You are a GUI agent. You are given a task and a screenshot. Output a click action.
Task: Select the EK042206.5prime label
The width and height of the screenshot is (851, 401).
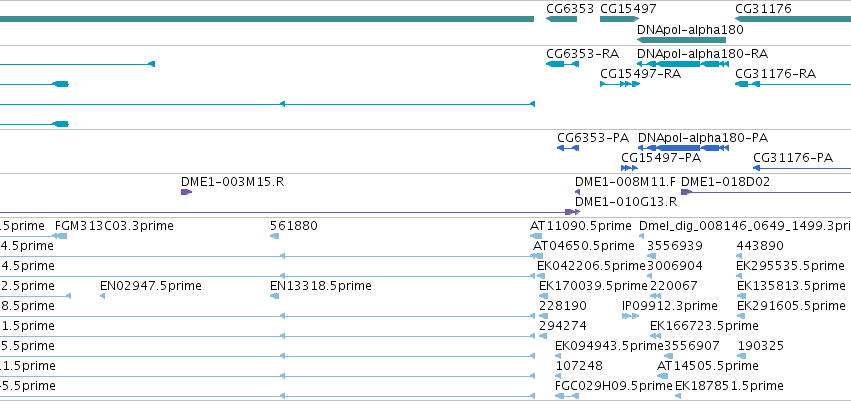[591, 266]
